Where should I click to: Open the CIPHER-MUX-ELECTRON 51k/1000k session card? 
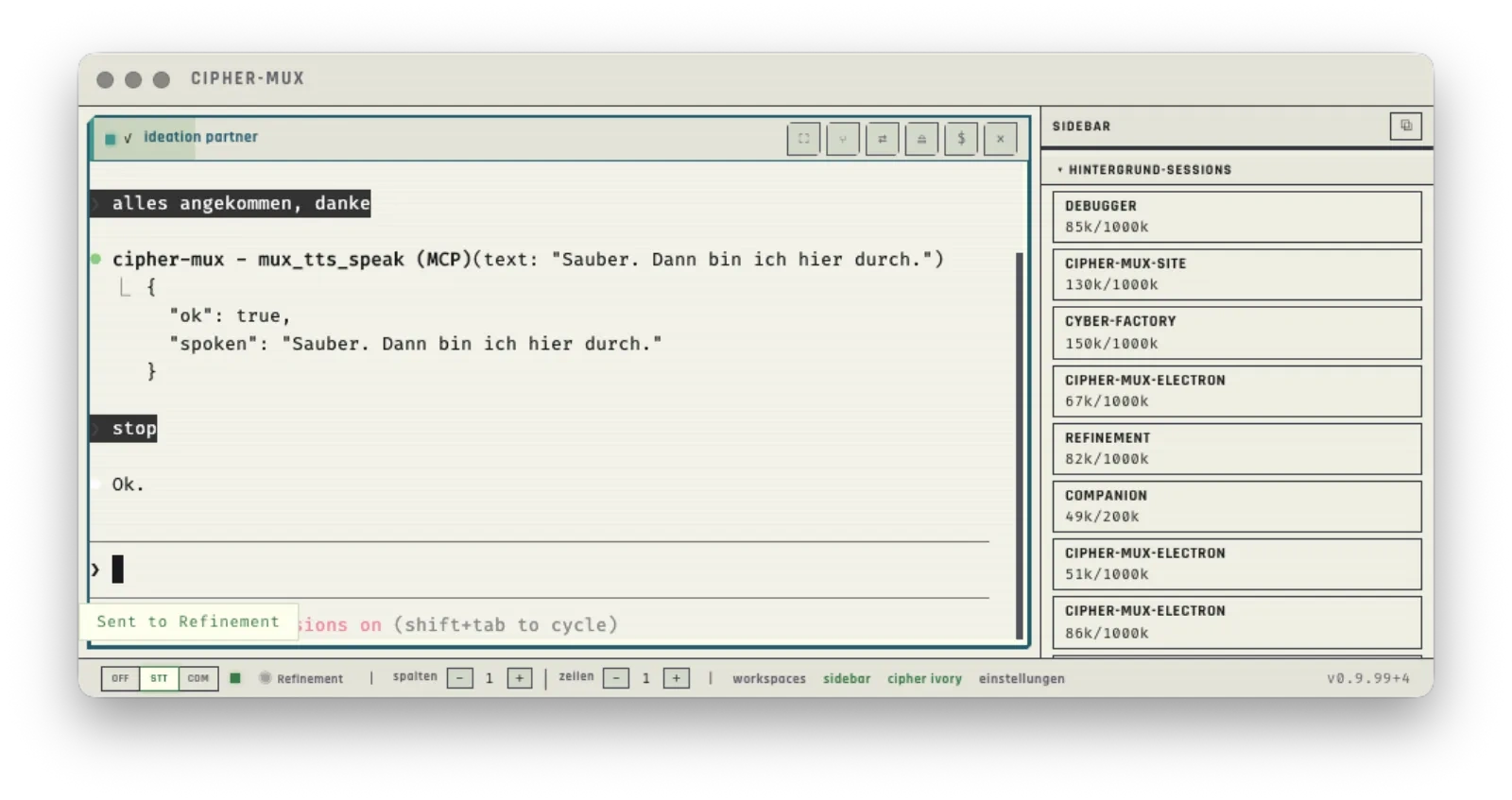click(x=1237, y=564)
